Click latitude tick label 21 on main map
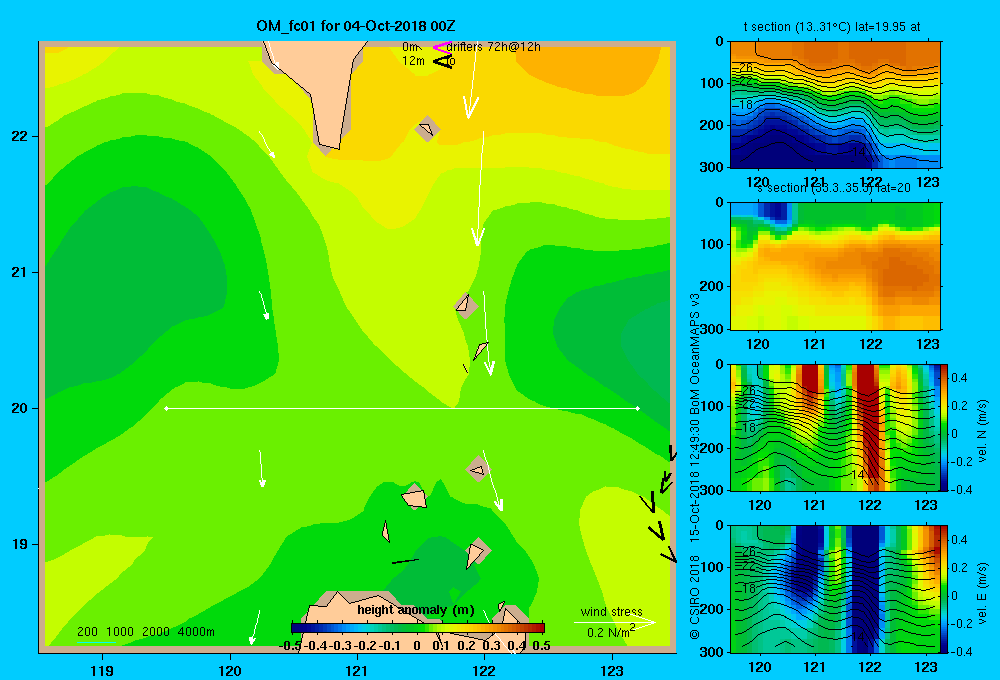The image size is (1000, 680). point(20,272)
